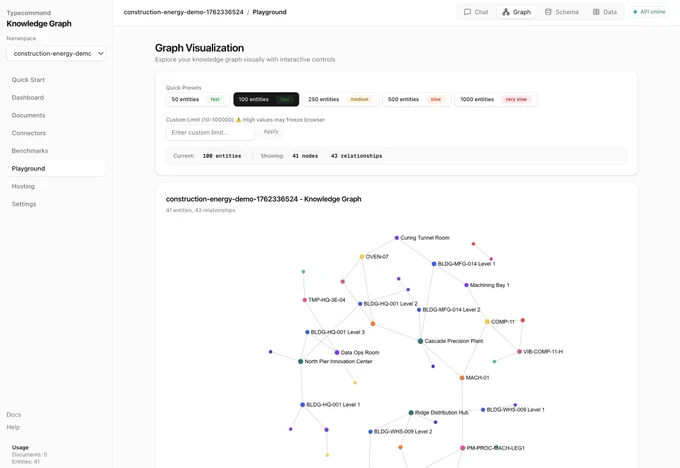Click the pink VIB-COMP-11-H node
Screen dimensions: 680x468
519,352
